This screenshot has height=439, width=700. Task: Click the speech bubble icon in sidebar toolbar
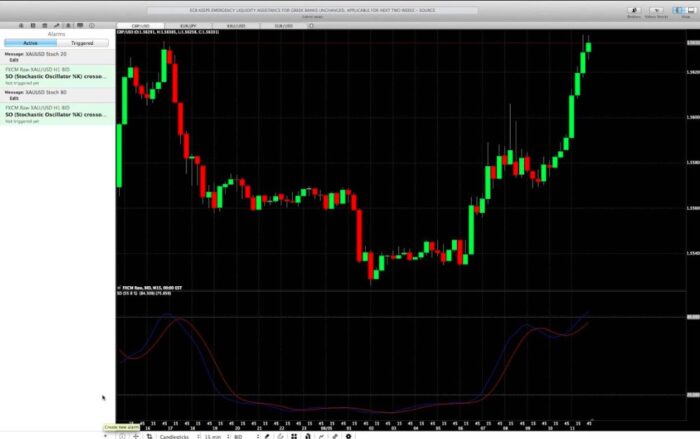point(80,25)
